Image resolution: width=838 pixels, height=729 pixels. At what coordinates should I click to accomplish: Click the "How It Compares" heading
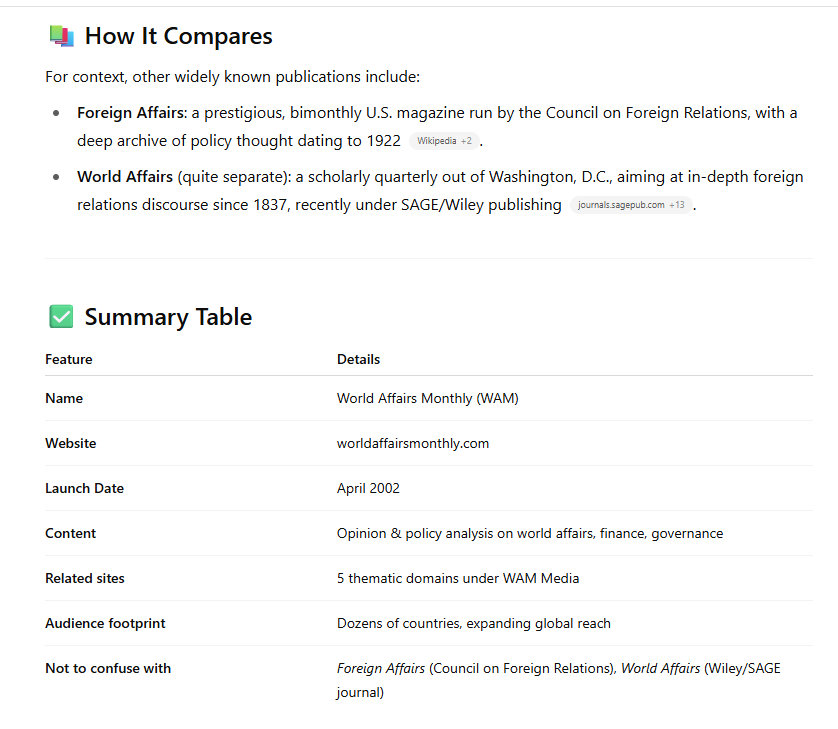178,36
